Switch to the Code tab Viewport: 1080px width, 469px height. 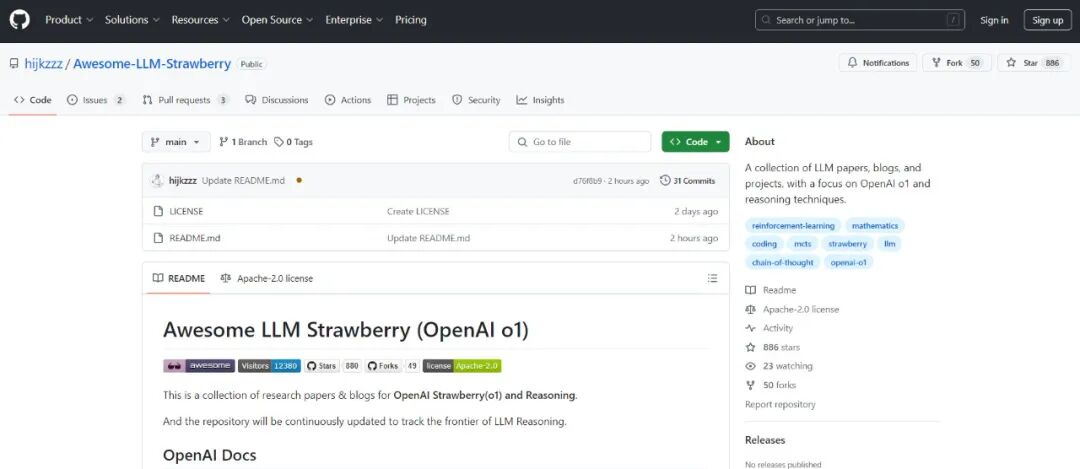point(32,100)
